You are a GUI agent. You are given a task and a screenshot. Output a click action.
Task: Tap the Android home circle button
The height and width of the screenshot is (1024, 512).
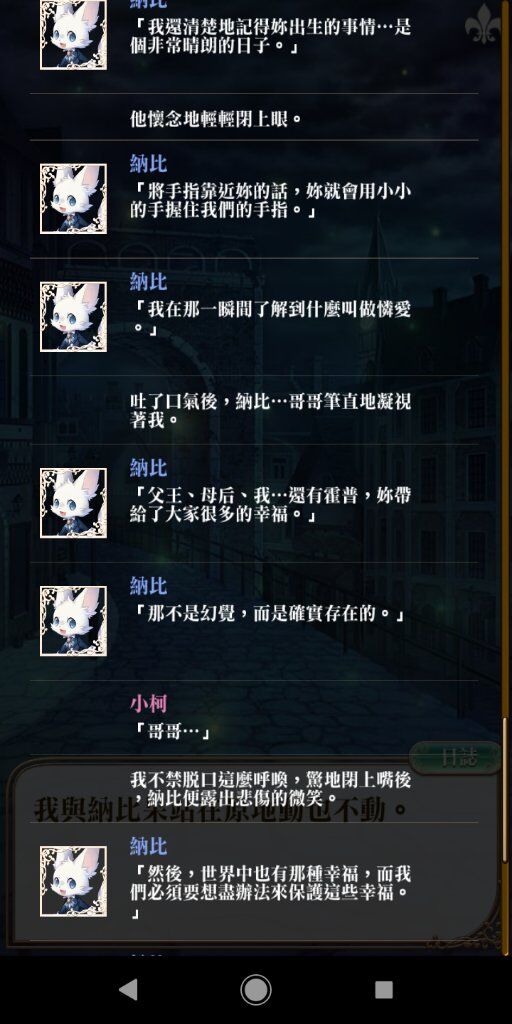click(x=256, y=990)
